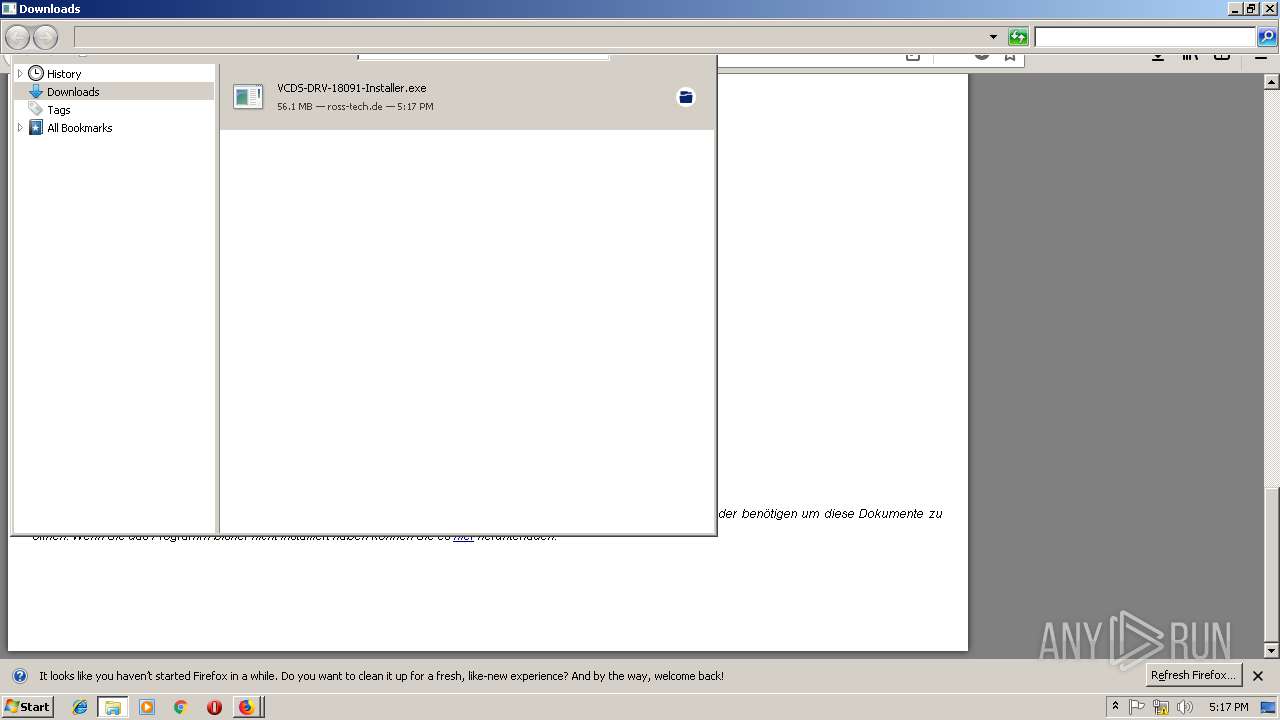This screenshot has height=720, width=1280.
Task: Open containing folder for VCDS installer download
Action: point(686,97)
